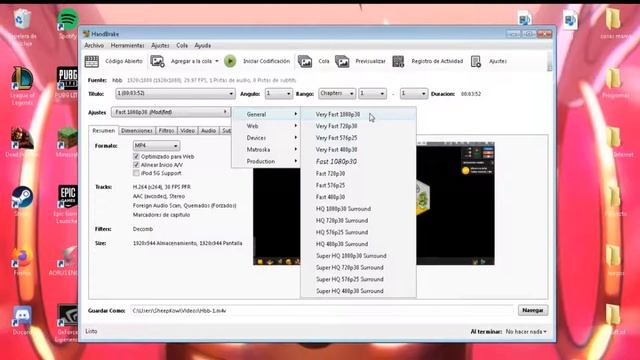Open the Formato MP4 dropdown

click(x=156, y=146)
